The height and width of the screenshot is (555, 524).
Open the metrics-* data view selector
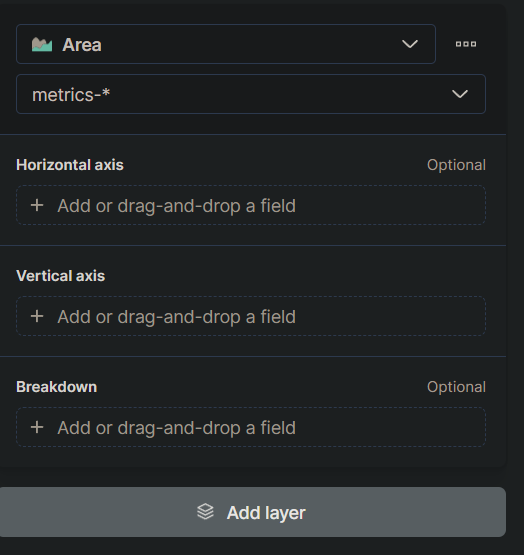[251, 94]
